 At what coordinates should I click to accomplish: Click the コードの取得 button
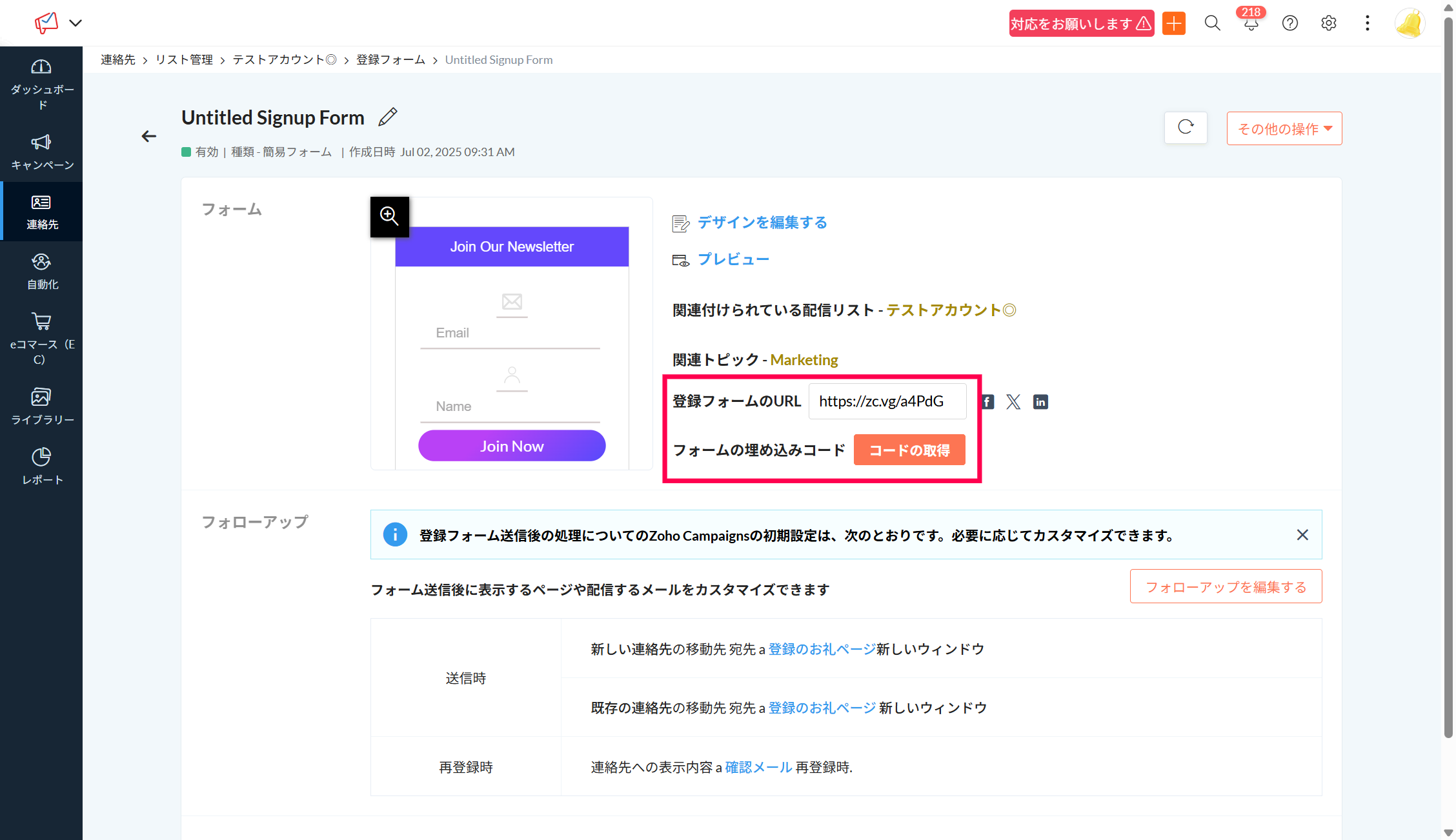909,450
